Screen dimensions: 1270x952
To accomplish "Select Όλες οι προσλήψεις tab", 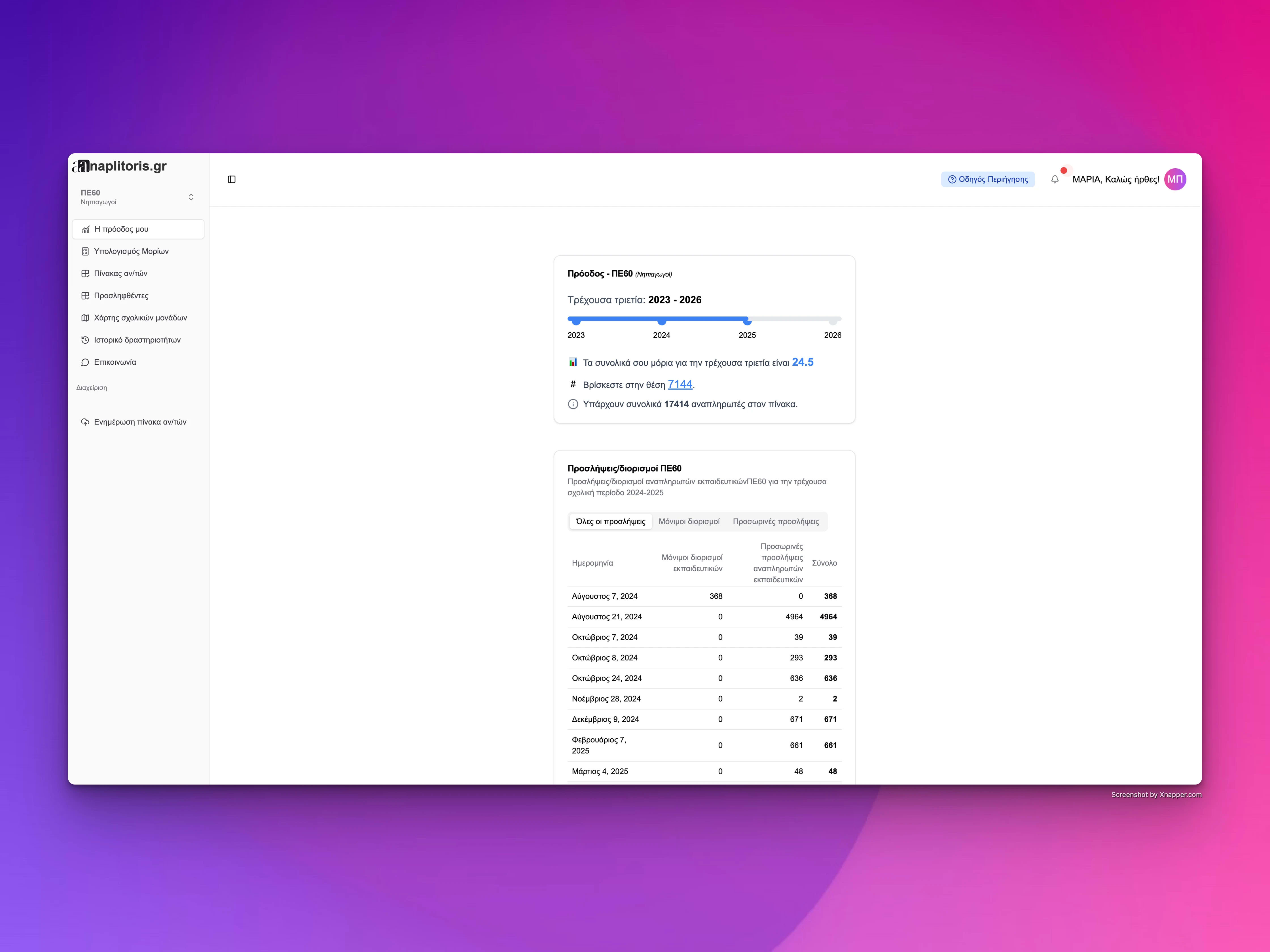I will coord(610,522).
